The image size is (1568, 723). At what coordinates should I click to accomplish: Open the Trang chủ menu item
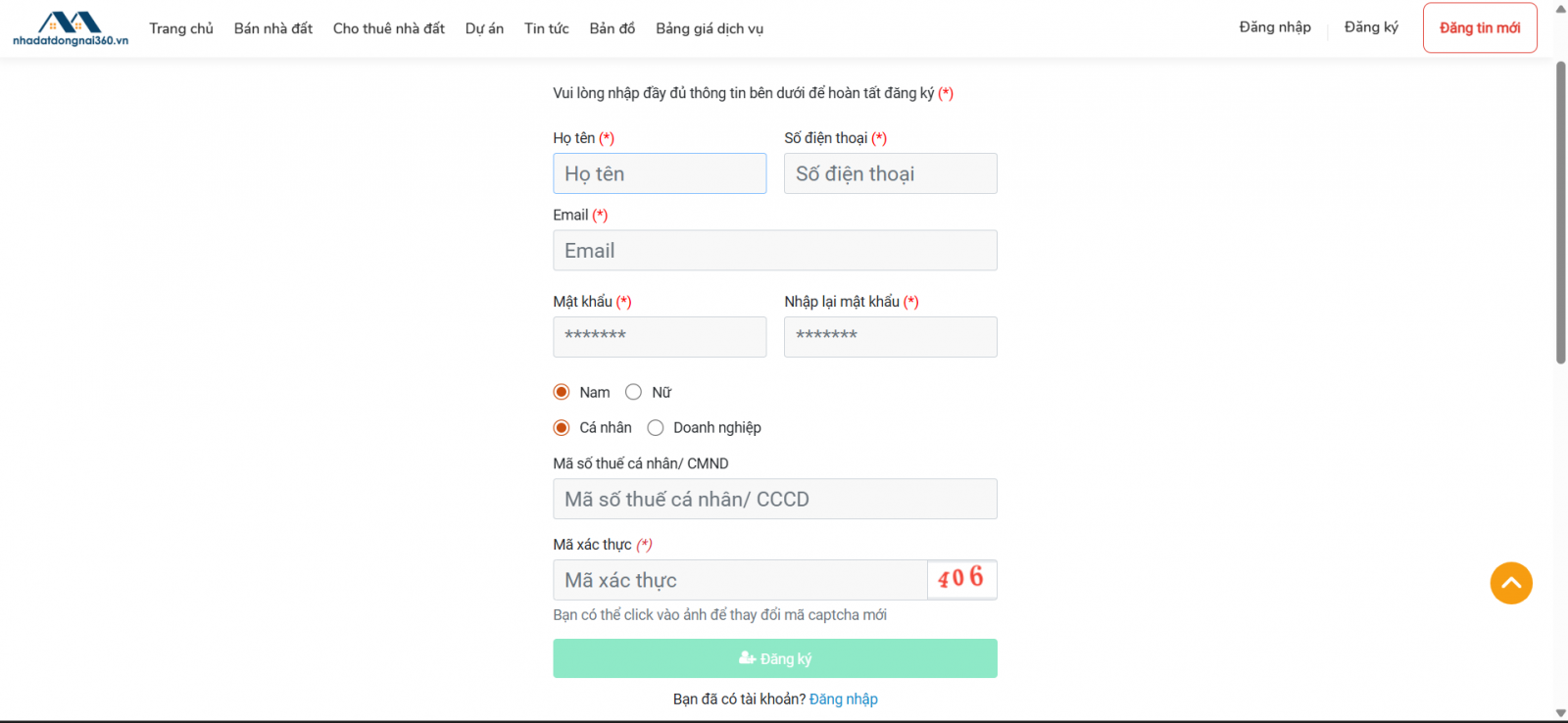pos(181,28)
